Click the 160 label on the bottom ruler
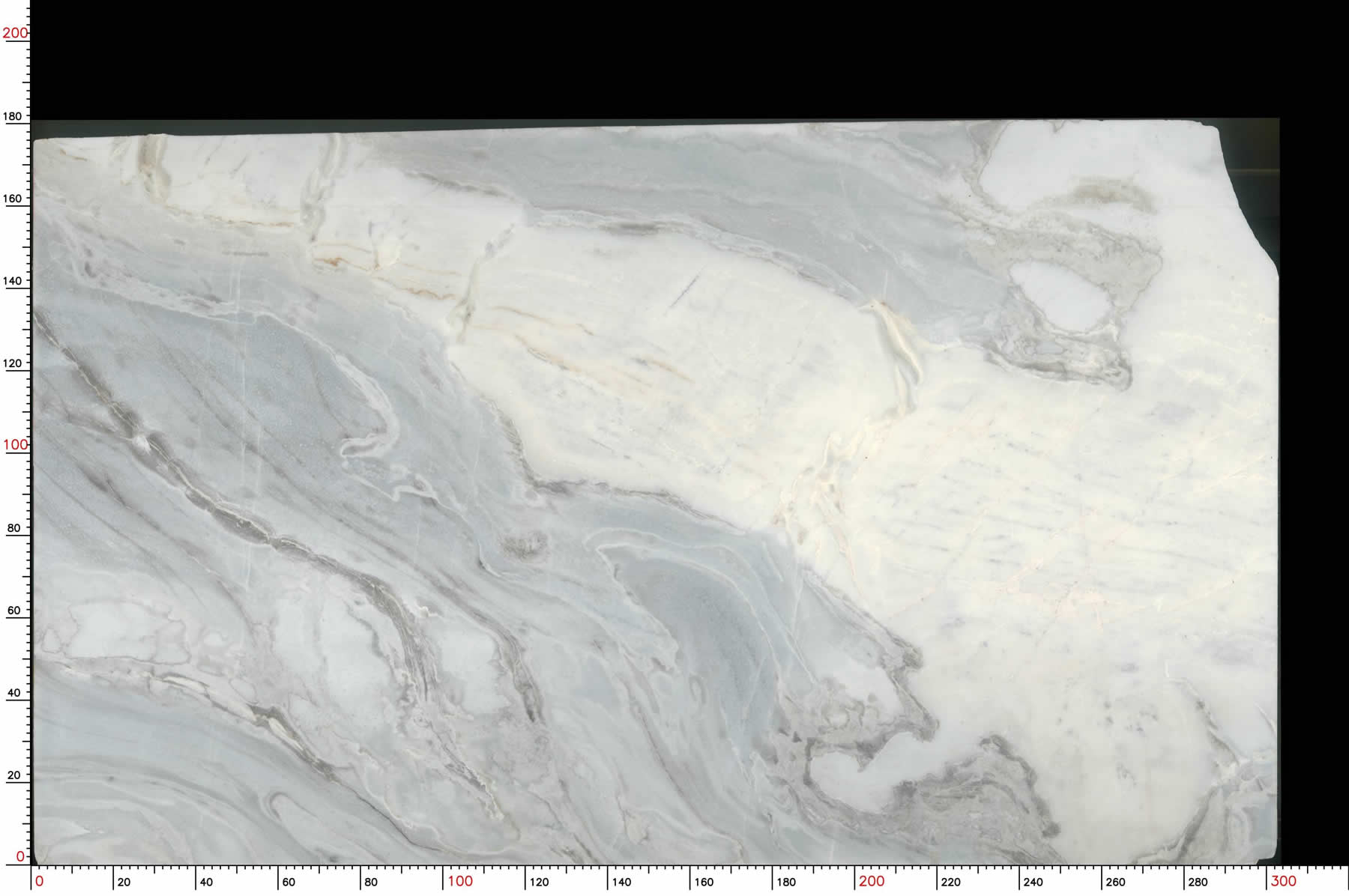Screen dimensions: 1349x896 (x=704, y=883)
